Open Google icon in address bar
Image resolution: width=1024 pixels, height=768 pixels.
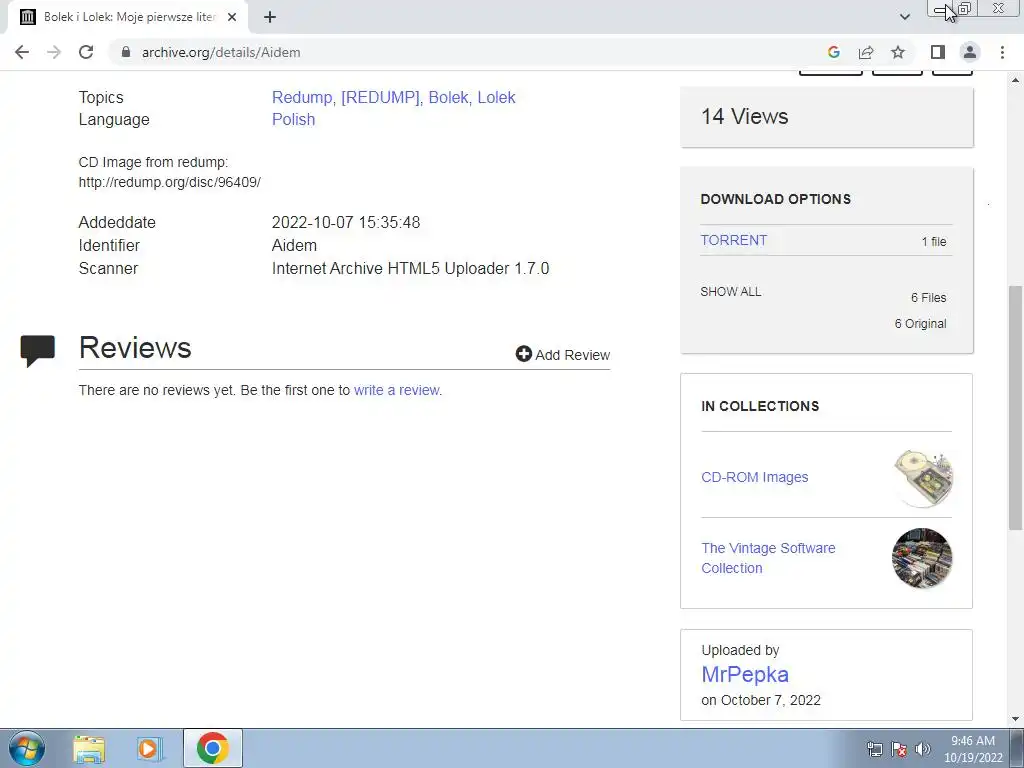tap(833, 52)
